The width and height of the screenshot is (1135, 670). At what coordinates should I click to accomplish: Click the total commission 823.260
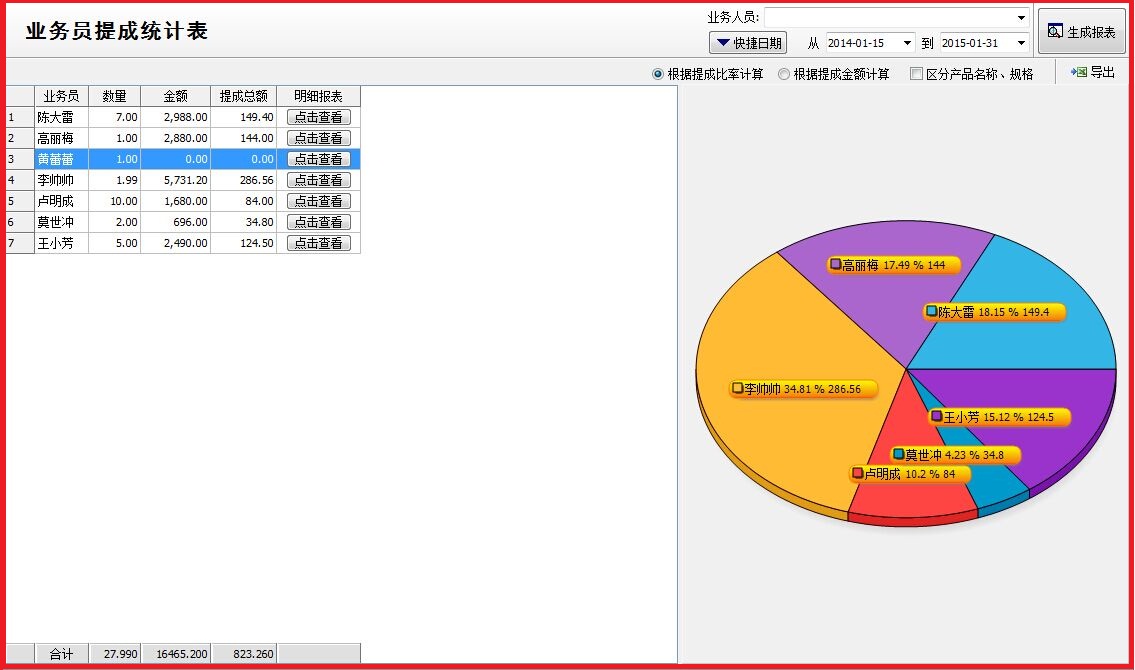click(243, 653)
